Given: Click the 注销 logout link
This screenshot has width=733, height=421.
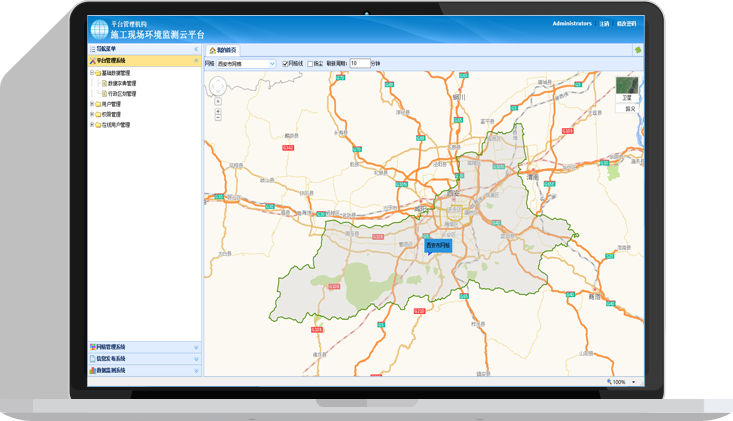Looking at the screenshot, I should tap(604, 24).
